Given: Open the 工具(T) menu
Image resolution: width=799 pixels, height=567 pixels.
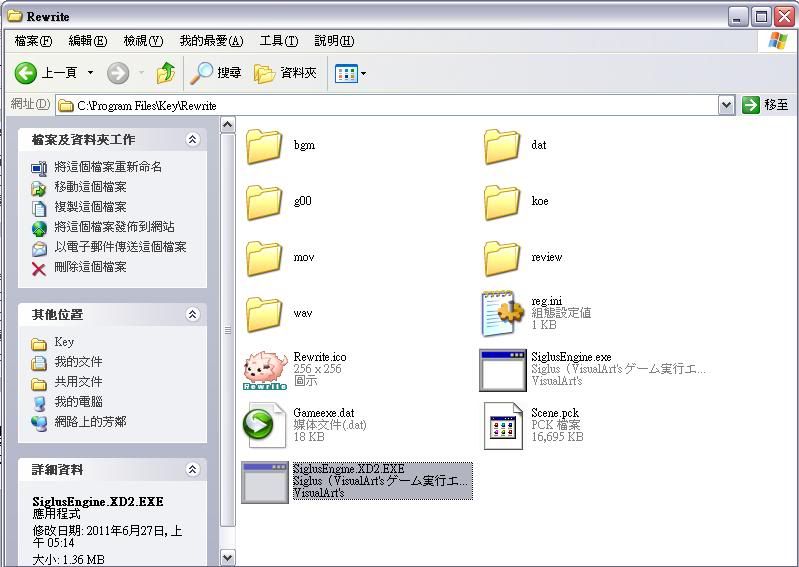Looking at the screenshot, I should pyautogui.click(x=278, y=41).
